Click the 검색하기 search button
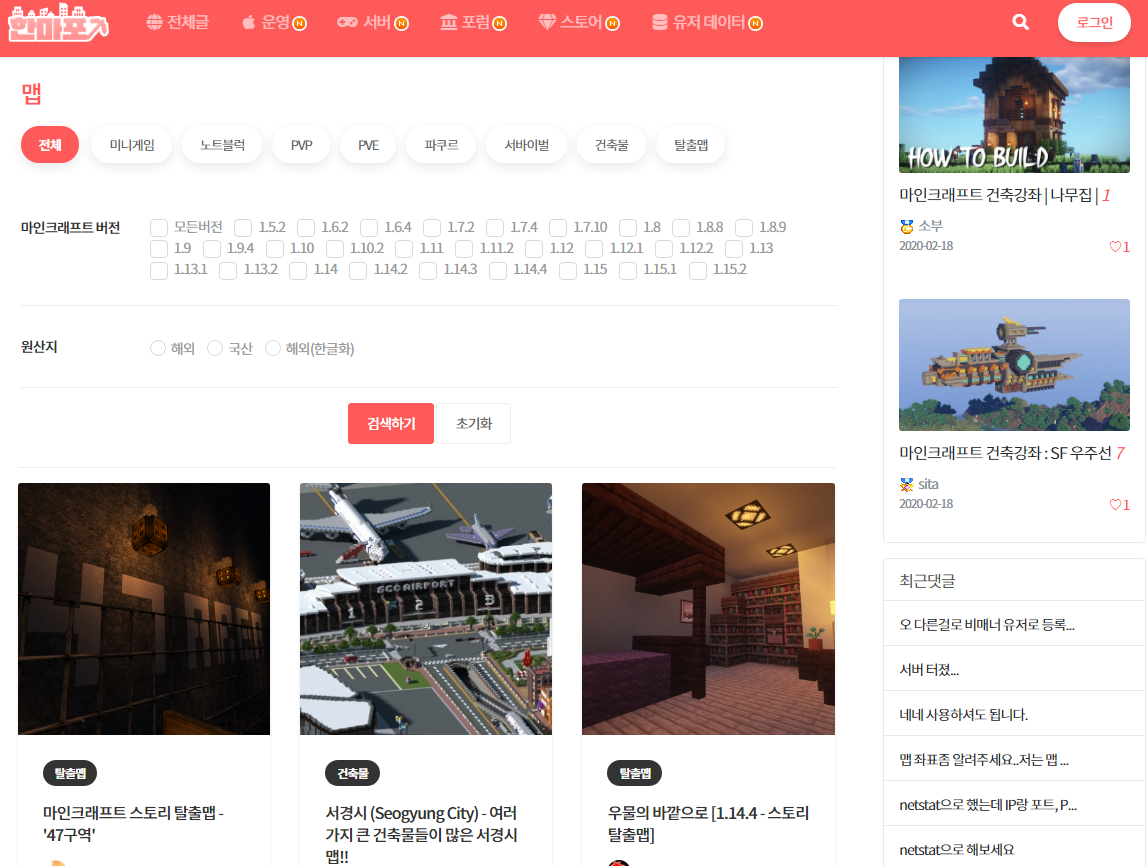The width and height of the screenshot is (1148, 866). 391,423
